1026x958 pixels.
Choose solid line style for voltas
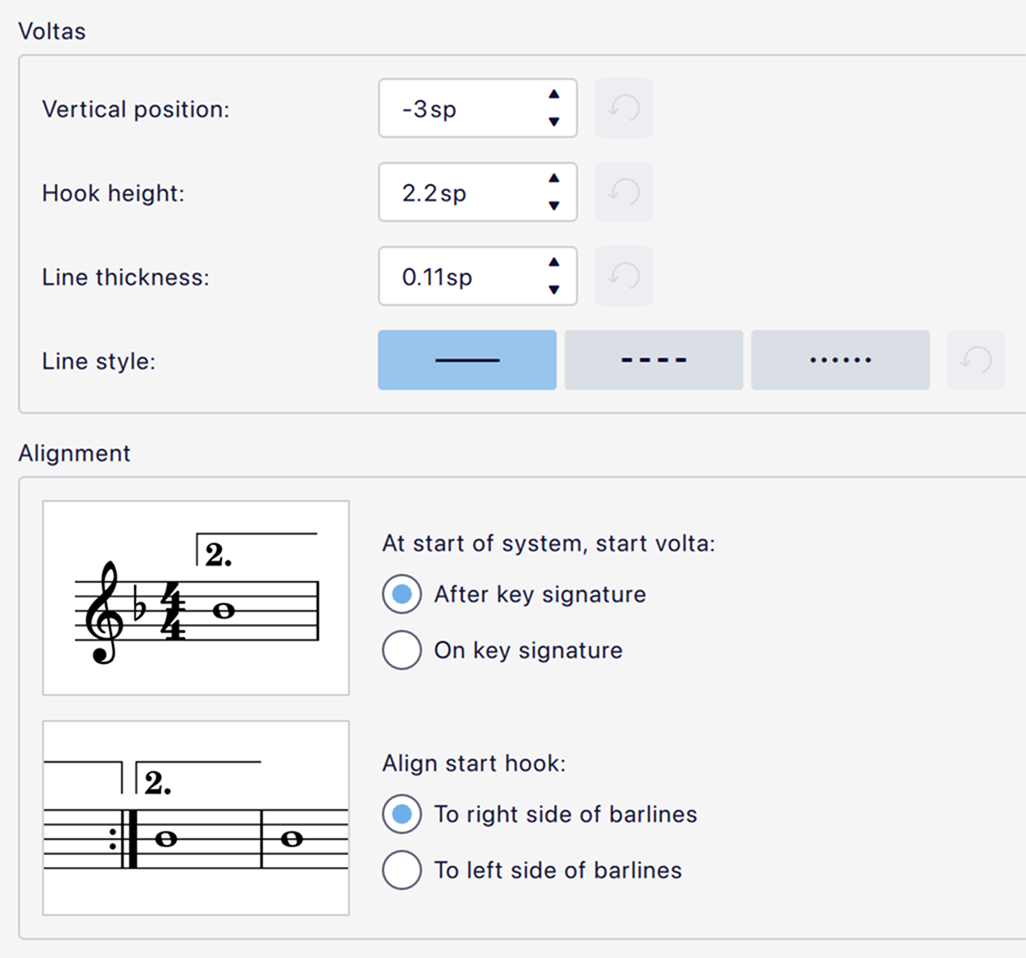click(x=467, y=360)
